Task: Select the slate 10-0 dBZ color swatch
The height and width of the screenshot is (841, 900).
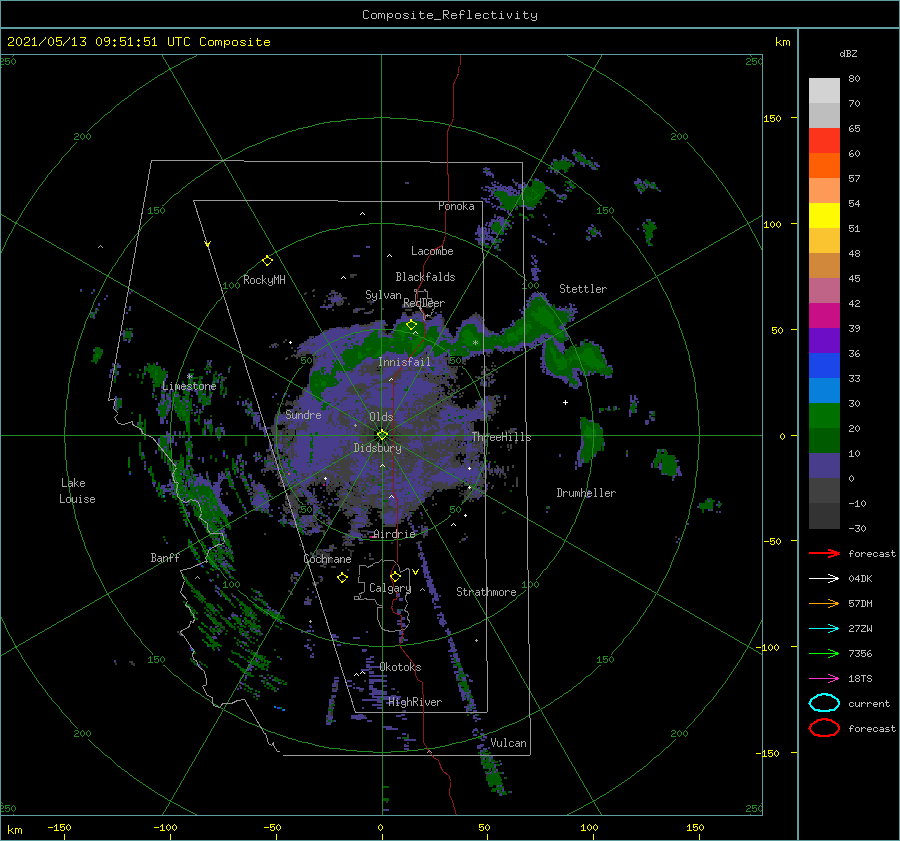Action: tap(824, 466)
